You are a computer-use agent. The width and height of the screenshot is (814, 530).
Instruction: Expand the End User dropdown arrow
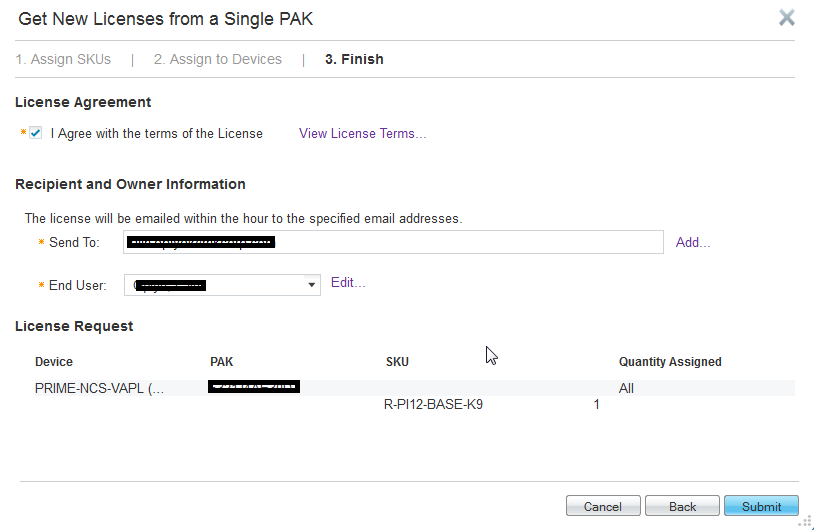click(313, 285)
